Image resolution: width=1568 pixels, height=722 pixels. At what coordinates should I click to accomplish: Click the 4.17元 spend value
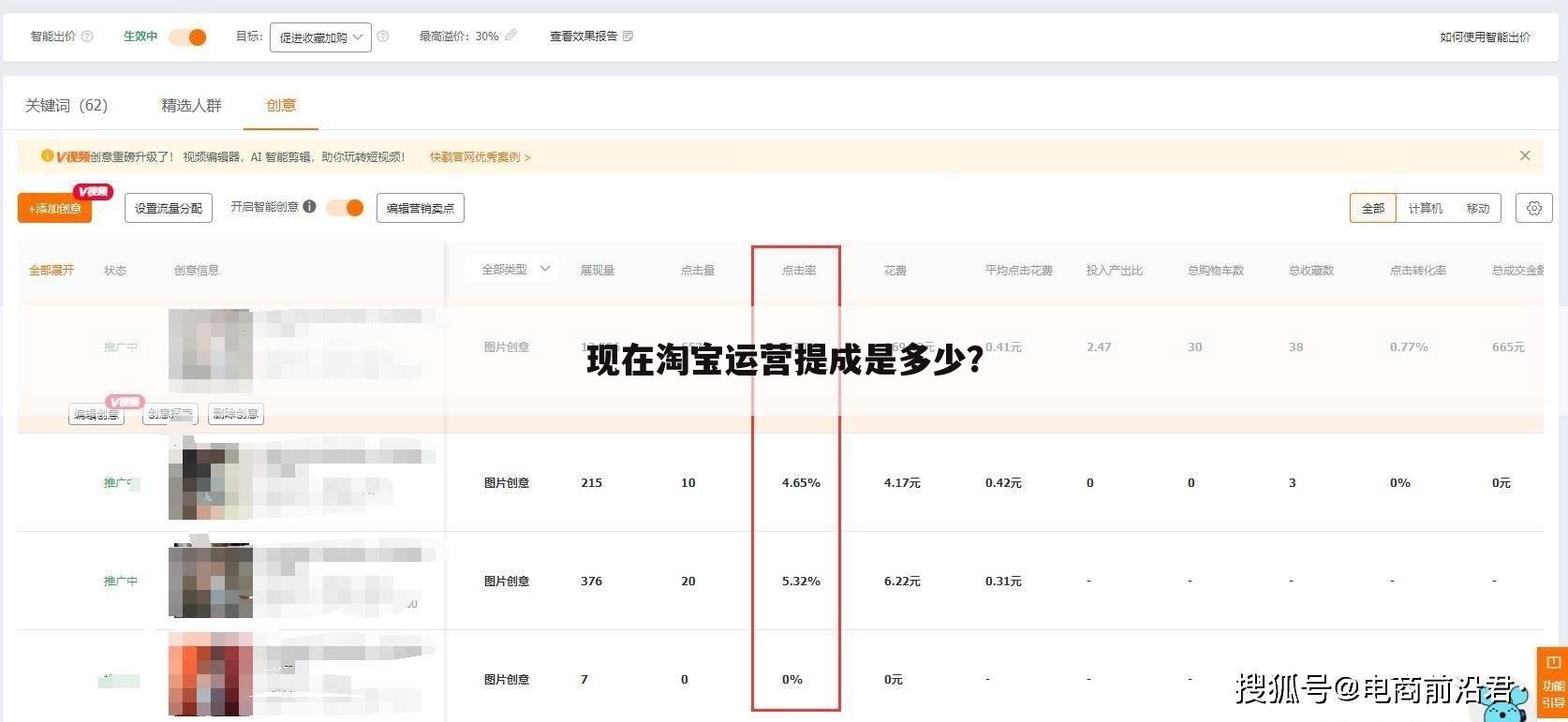tap(902, 483)
